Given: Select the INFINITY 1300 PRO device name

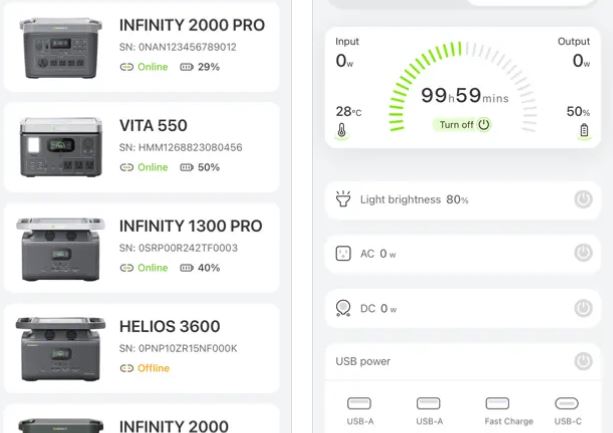Looking at the screenshot, I should tap(190, 226).
